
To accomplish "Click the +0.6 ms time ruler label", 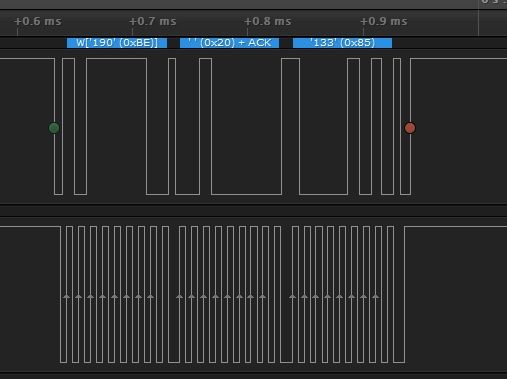I will click(x=38, y=21).
